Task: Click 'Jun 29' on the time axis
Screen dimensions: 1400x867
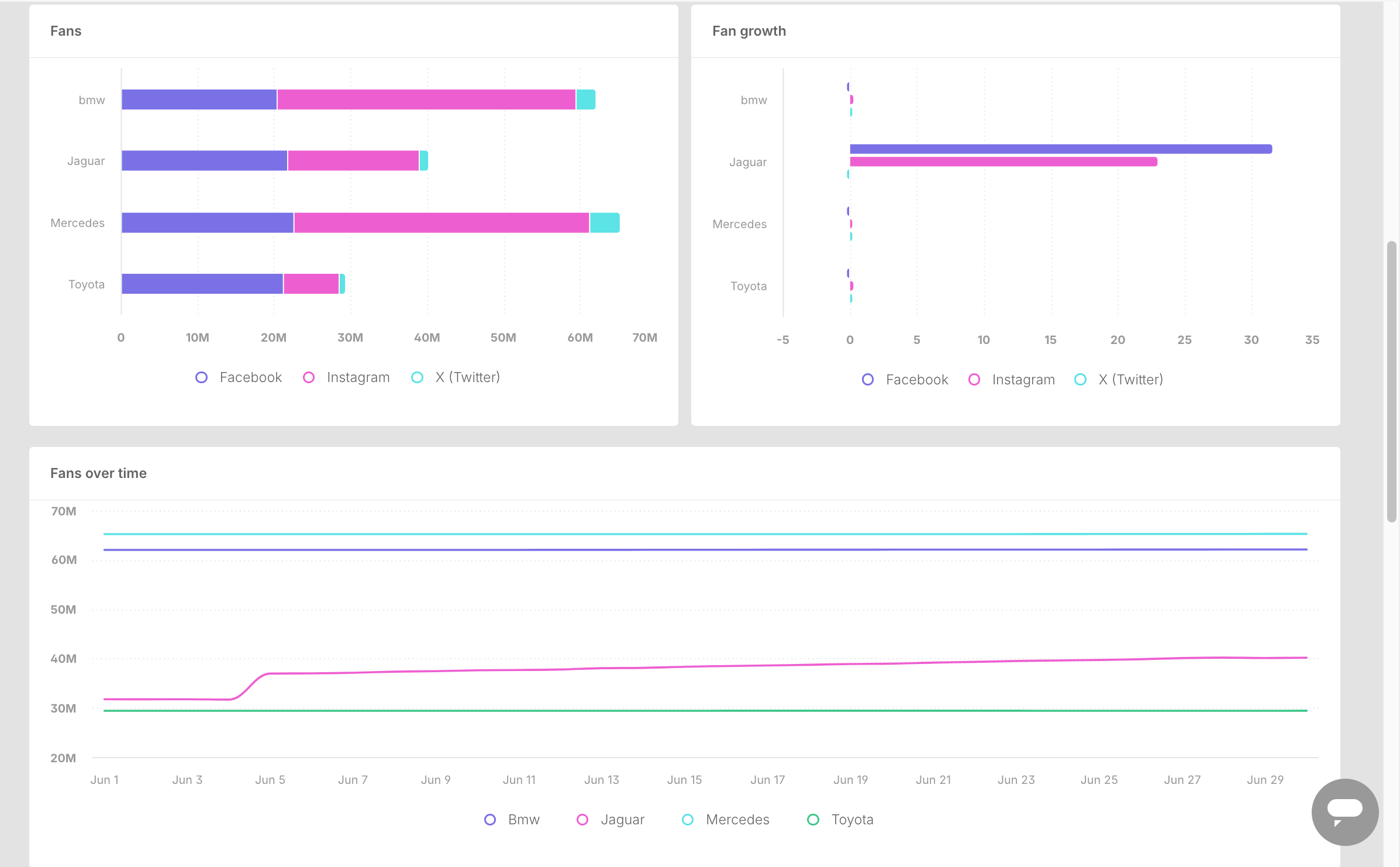Action: [1265, 780]
